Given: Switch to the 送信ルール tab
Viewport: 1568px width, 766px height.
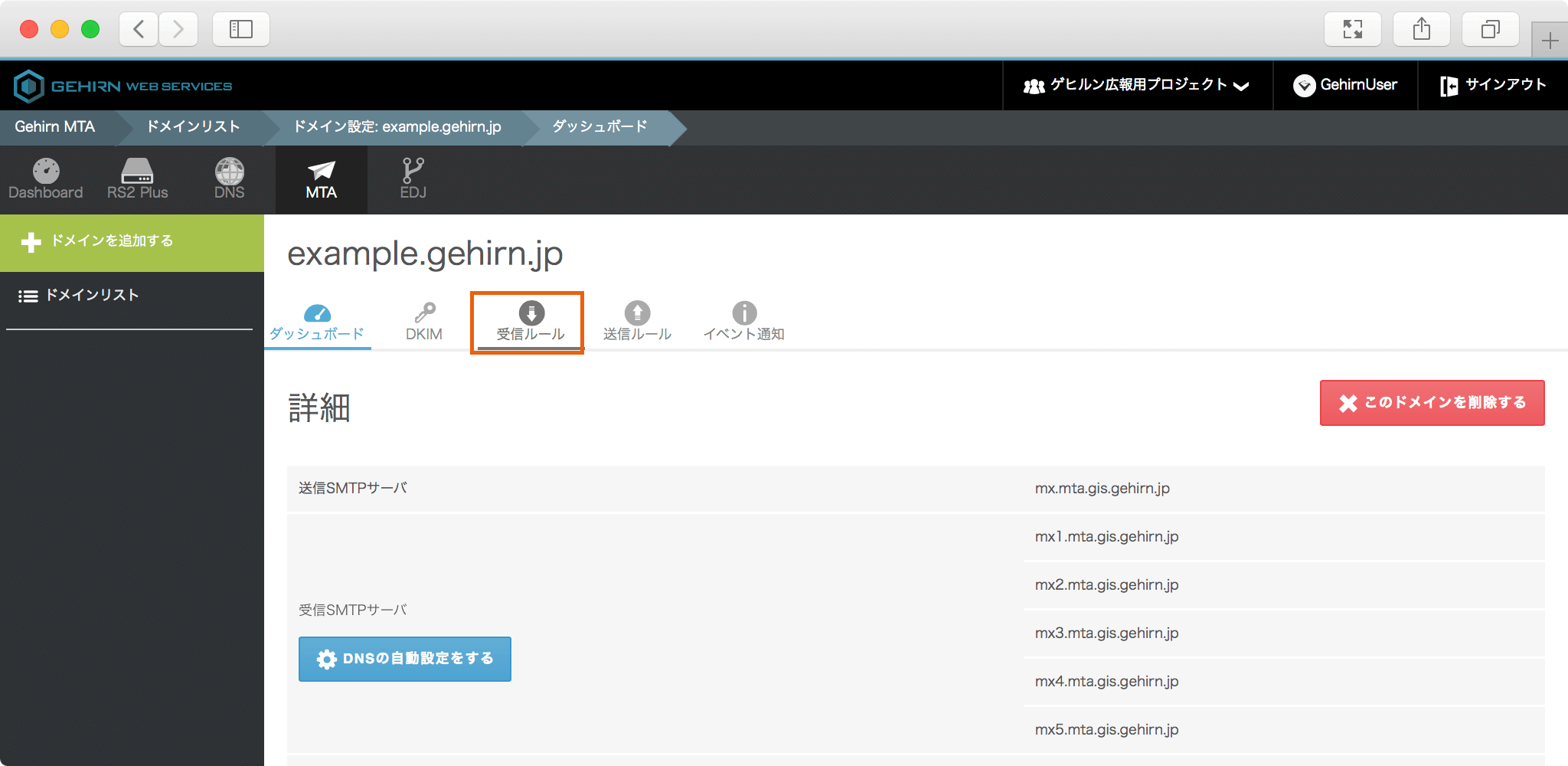Looking at the screenshot, I should coord(637,322).
